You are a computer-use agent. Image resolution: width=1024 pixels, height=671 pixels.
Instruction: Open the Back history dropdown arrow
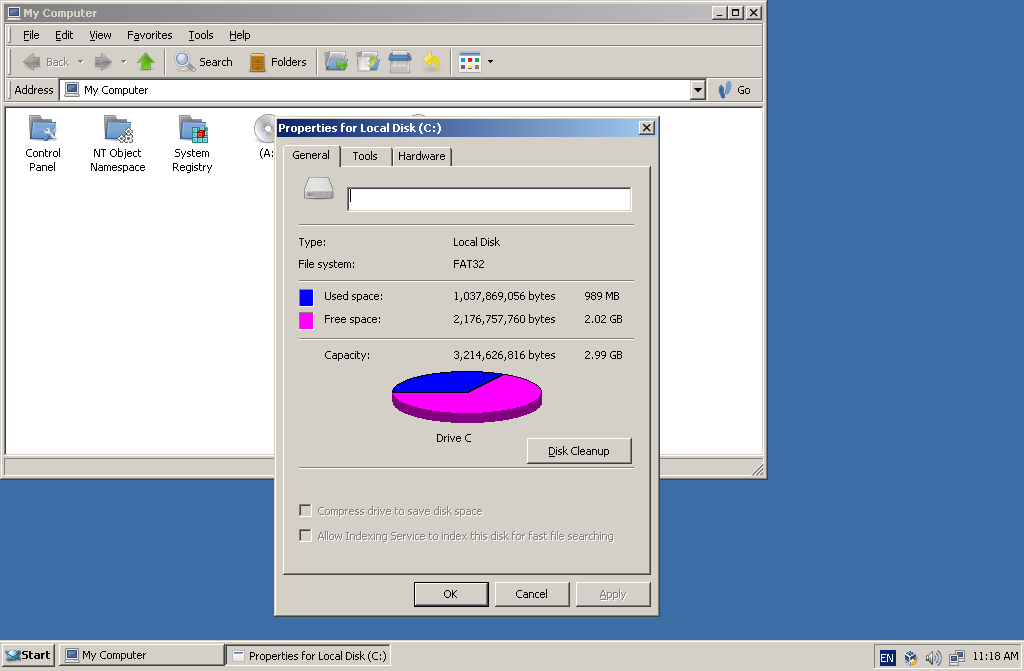[x=81, y=62]
